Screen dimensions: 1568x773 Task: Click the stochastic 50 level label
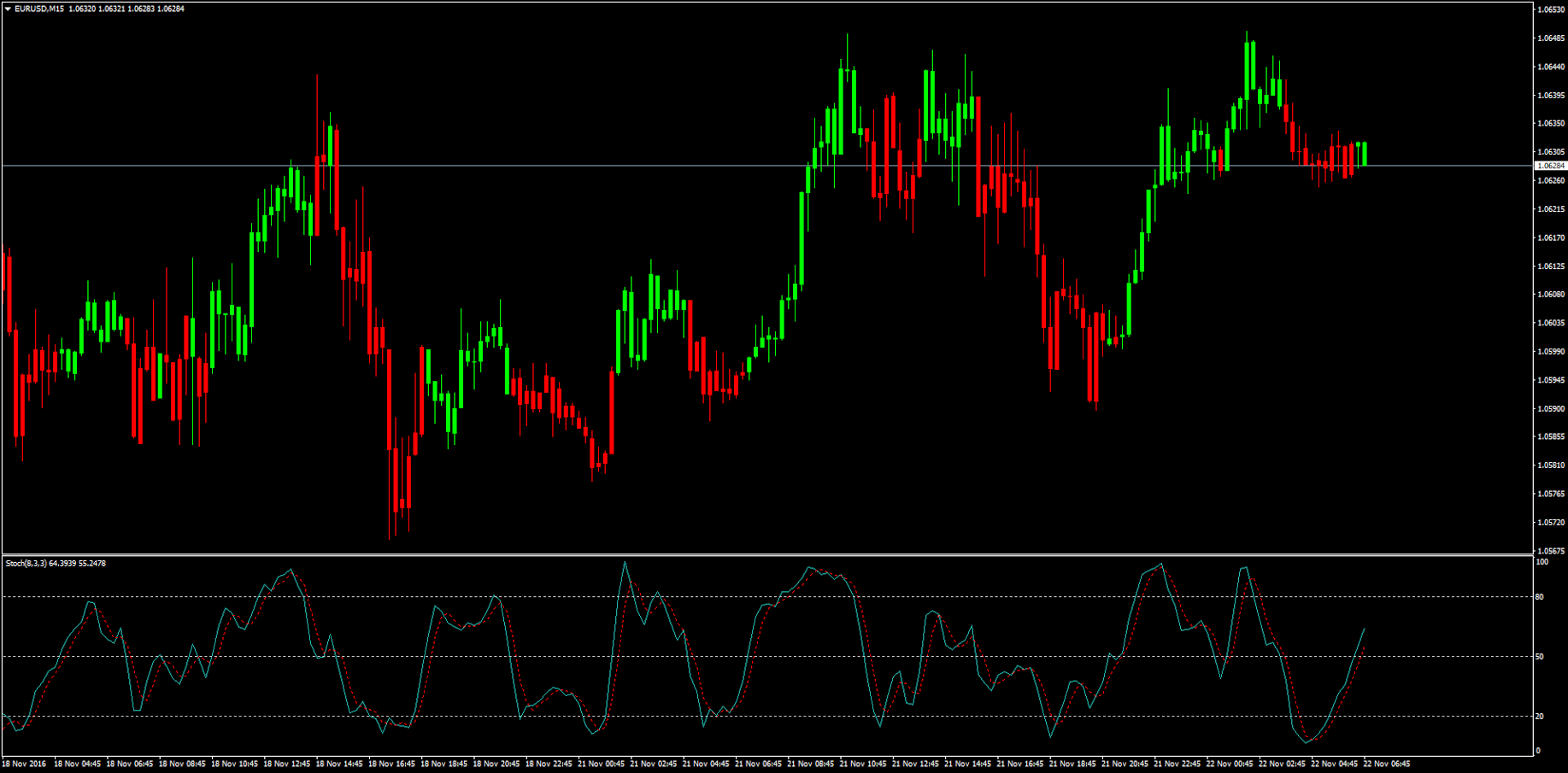tap(1540, 657)
